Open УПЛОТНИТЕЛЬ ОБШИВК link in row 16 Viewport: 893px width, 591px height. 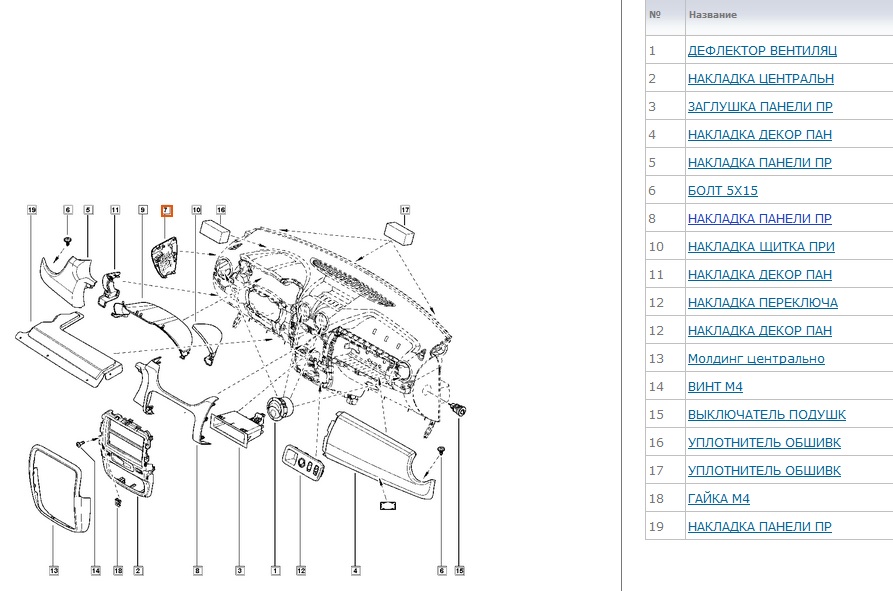point(764,442)
